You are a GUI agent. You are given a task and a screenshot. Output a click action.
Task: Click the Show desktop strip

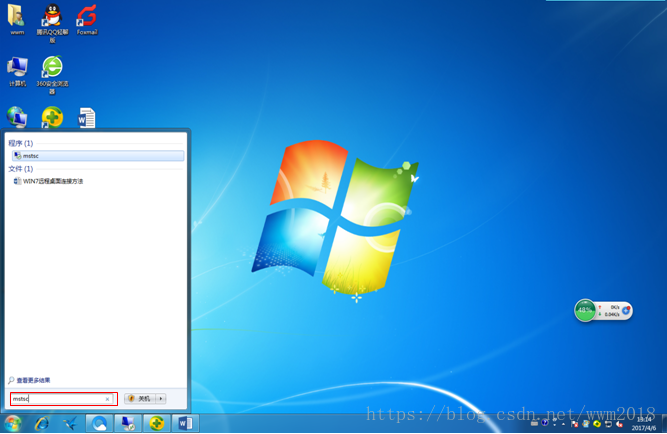tap(664, 423)
